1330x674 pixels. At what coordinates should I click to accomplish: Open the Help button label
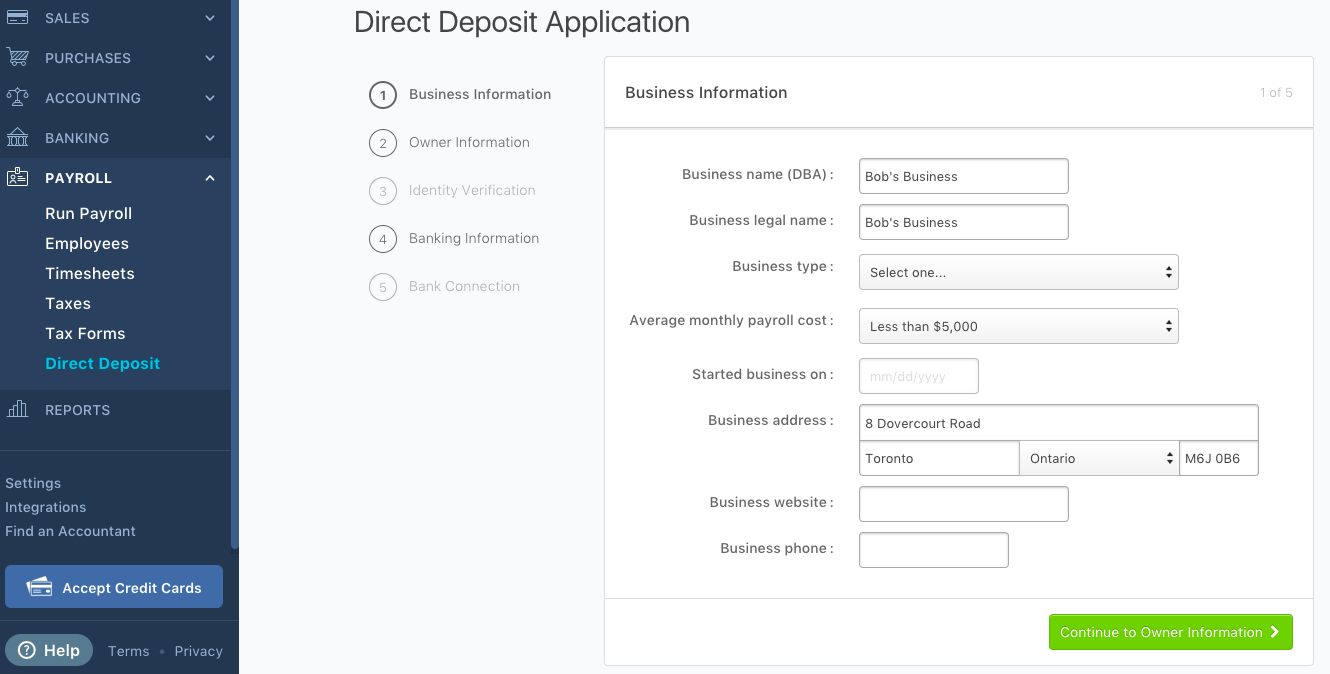click(62, 650)
